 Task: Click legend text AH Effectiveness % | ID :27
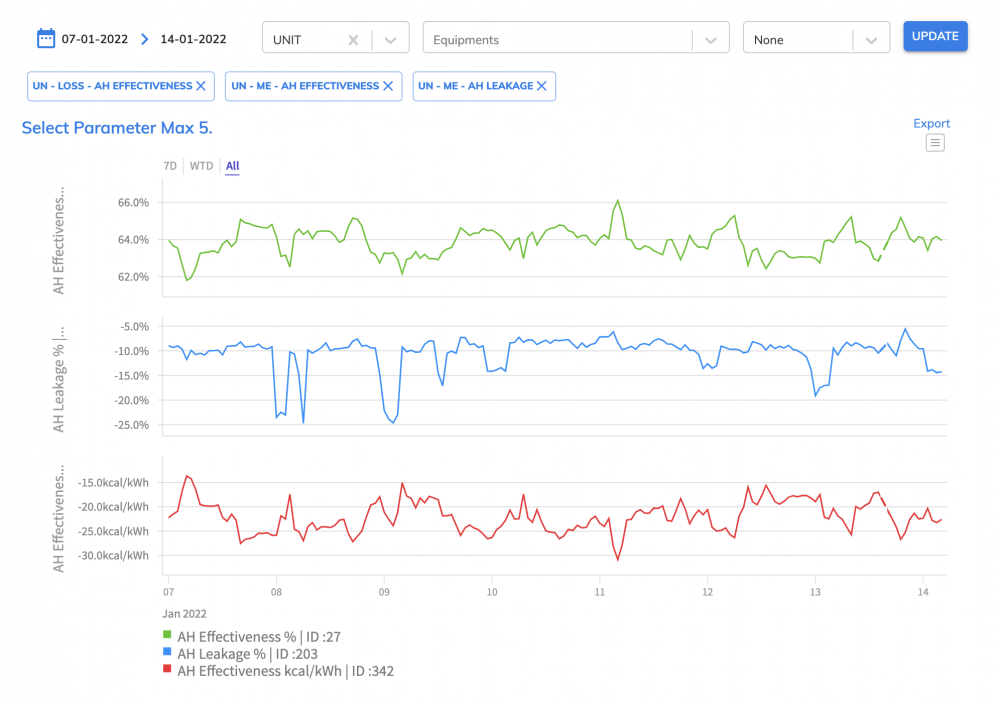tap(259, 636)
